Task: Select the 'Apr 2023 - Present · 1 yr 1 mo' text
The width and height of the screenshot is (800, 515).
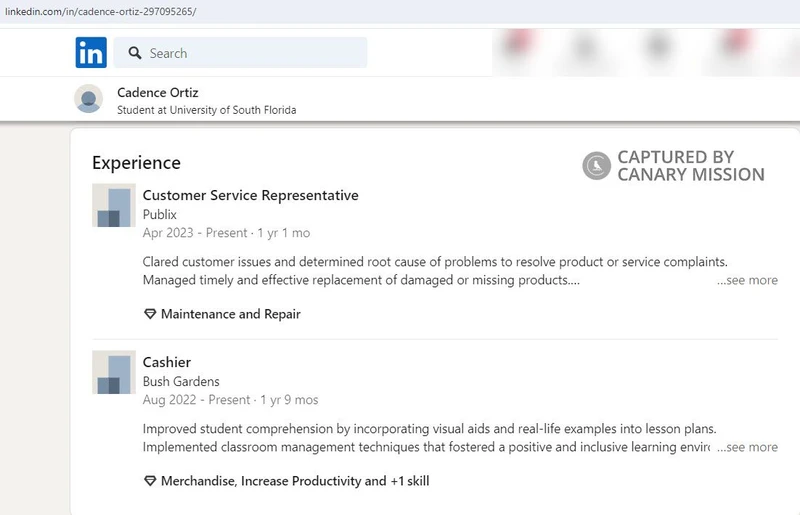Action: (227, 233)
